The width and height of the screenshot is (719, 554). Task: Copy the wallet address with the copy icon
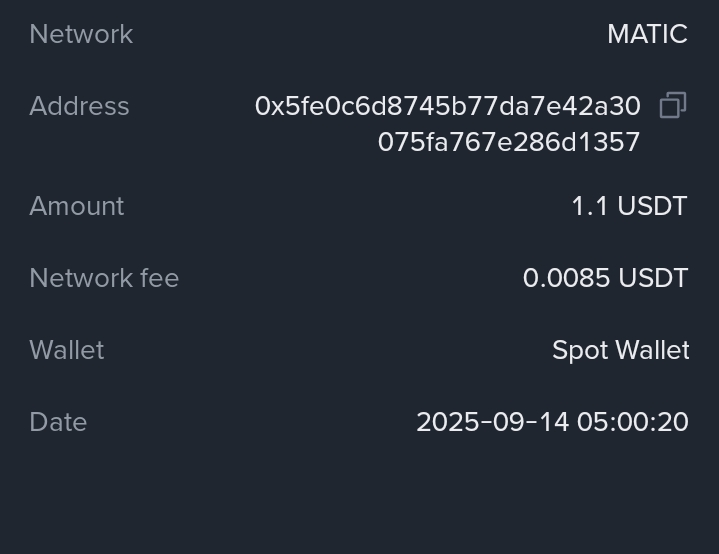click(x=673, y=105)
